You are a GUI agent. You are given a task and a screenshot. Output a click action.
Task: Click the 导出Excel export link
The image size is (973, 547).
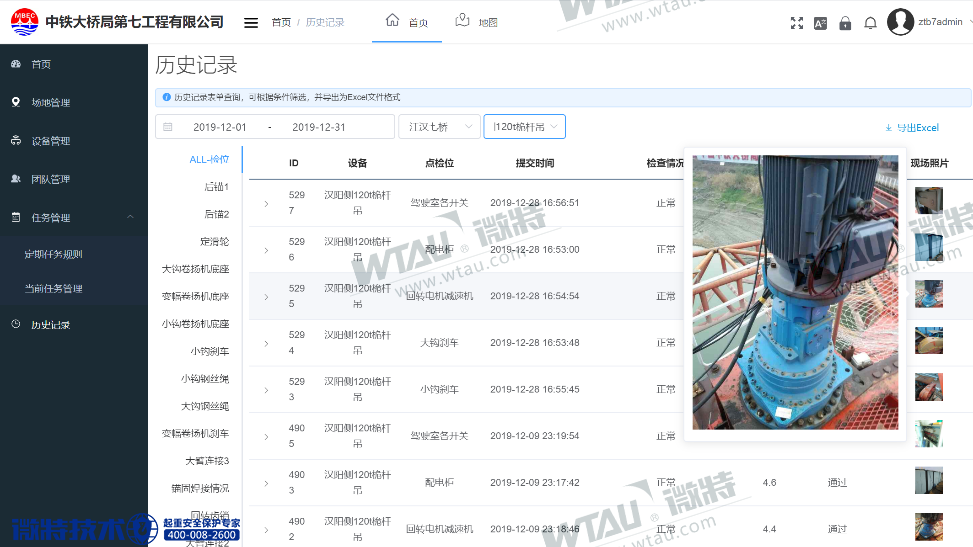tap(911, 128)
